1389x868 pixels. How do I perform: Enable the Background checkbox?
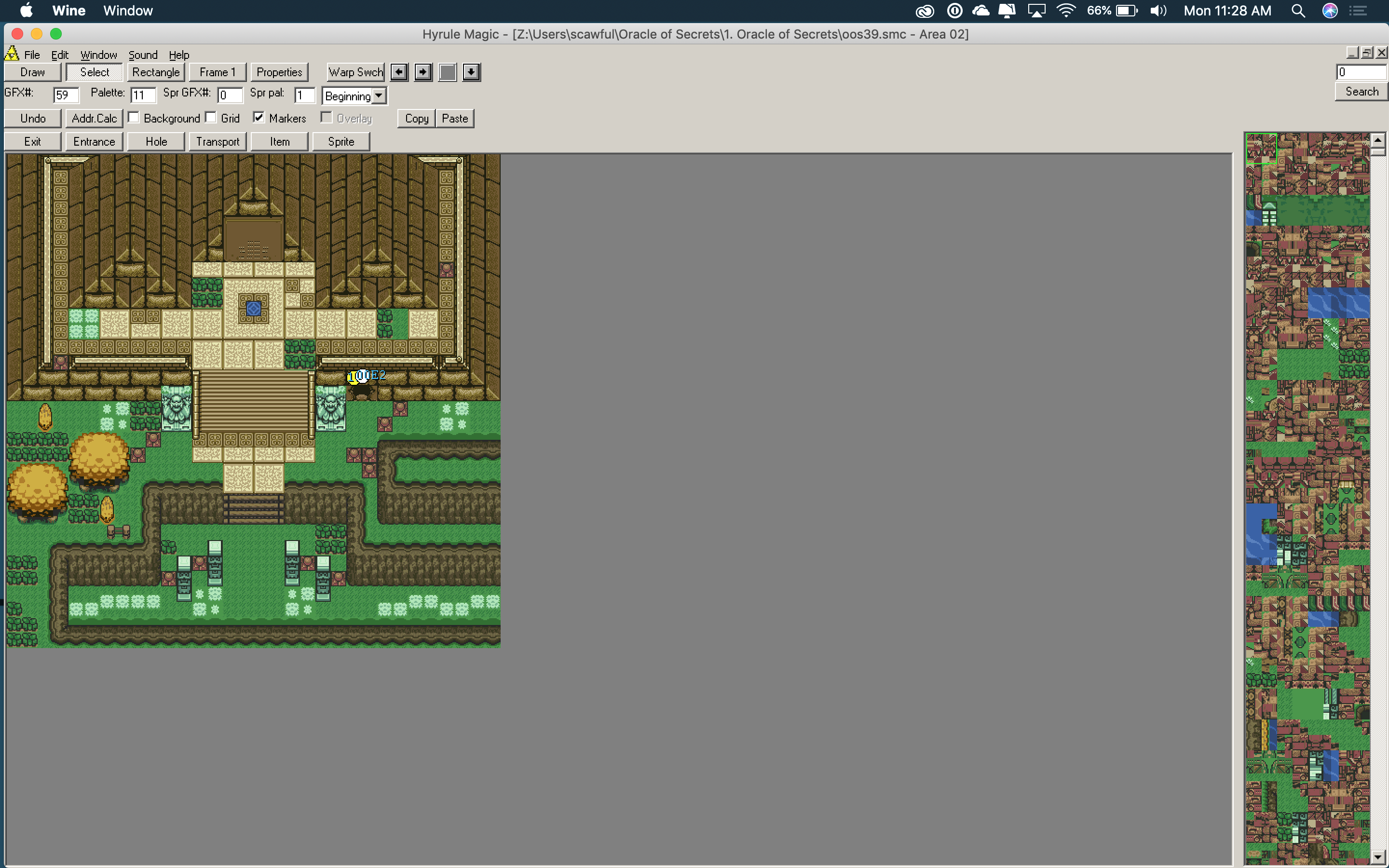pyautogui.click(x=134, y=118)
